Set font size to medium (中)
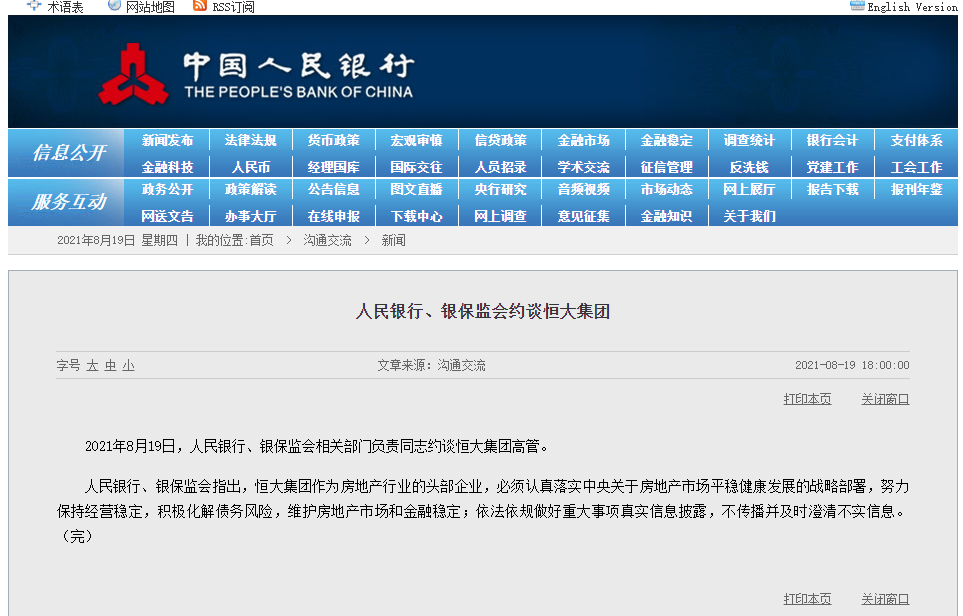963x616 pixels. pos(110,366)
